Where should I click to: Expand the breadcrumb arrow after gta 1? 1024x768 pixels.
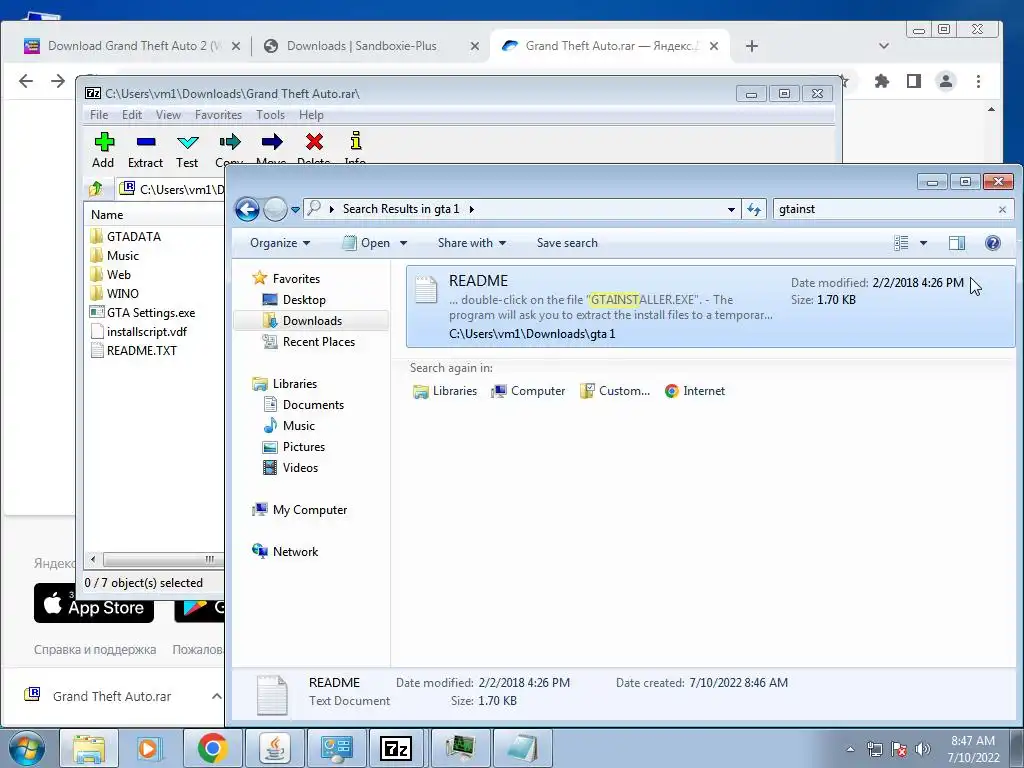[x=472, y=209]
